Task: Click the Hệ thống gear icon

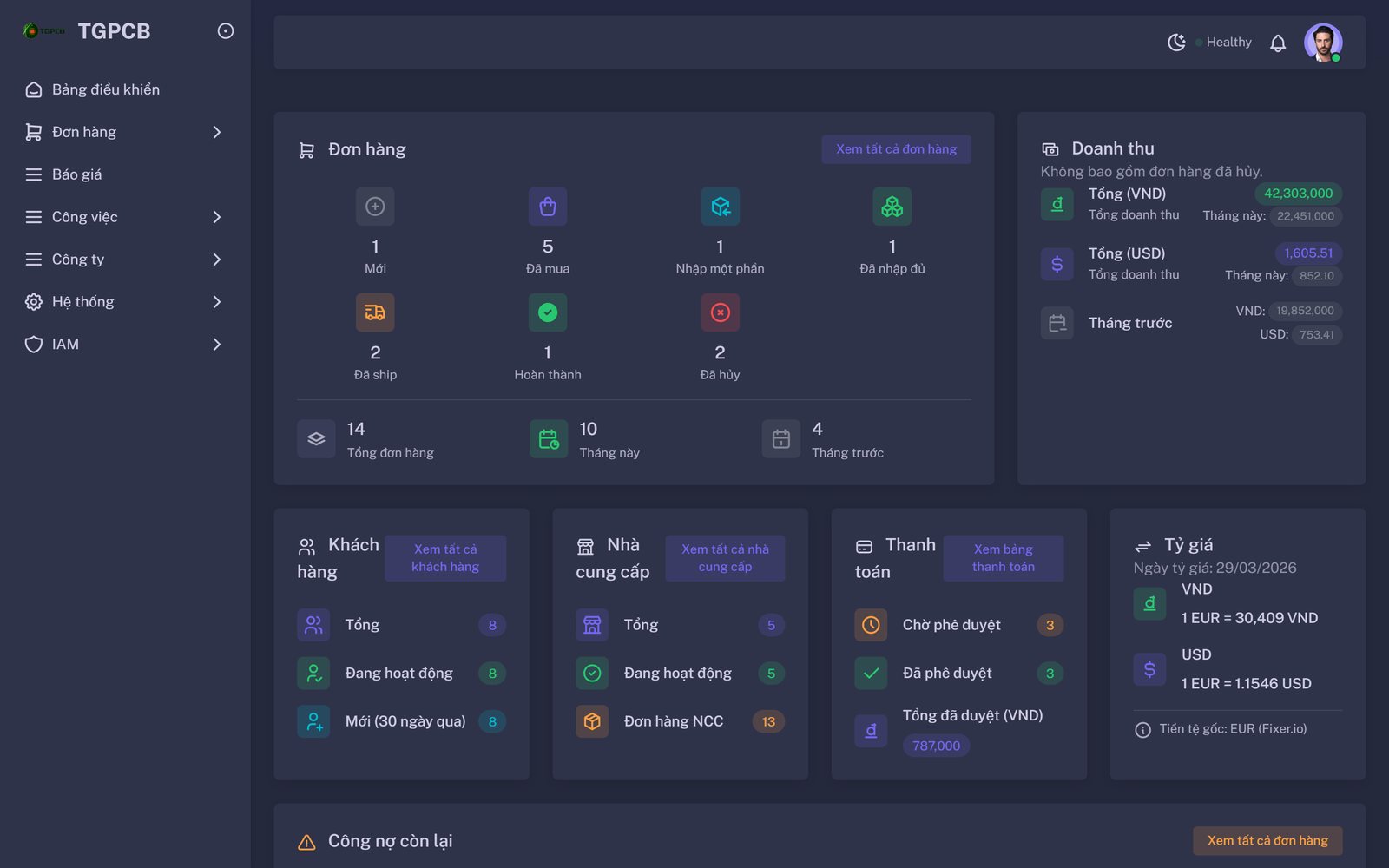Action: [x=34, y=302]
